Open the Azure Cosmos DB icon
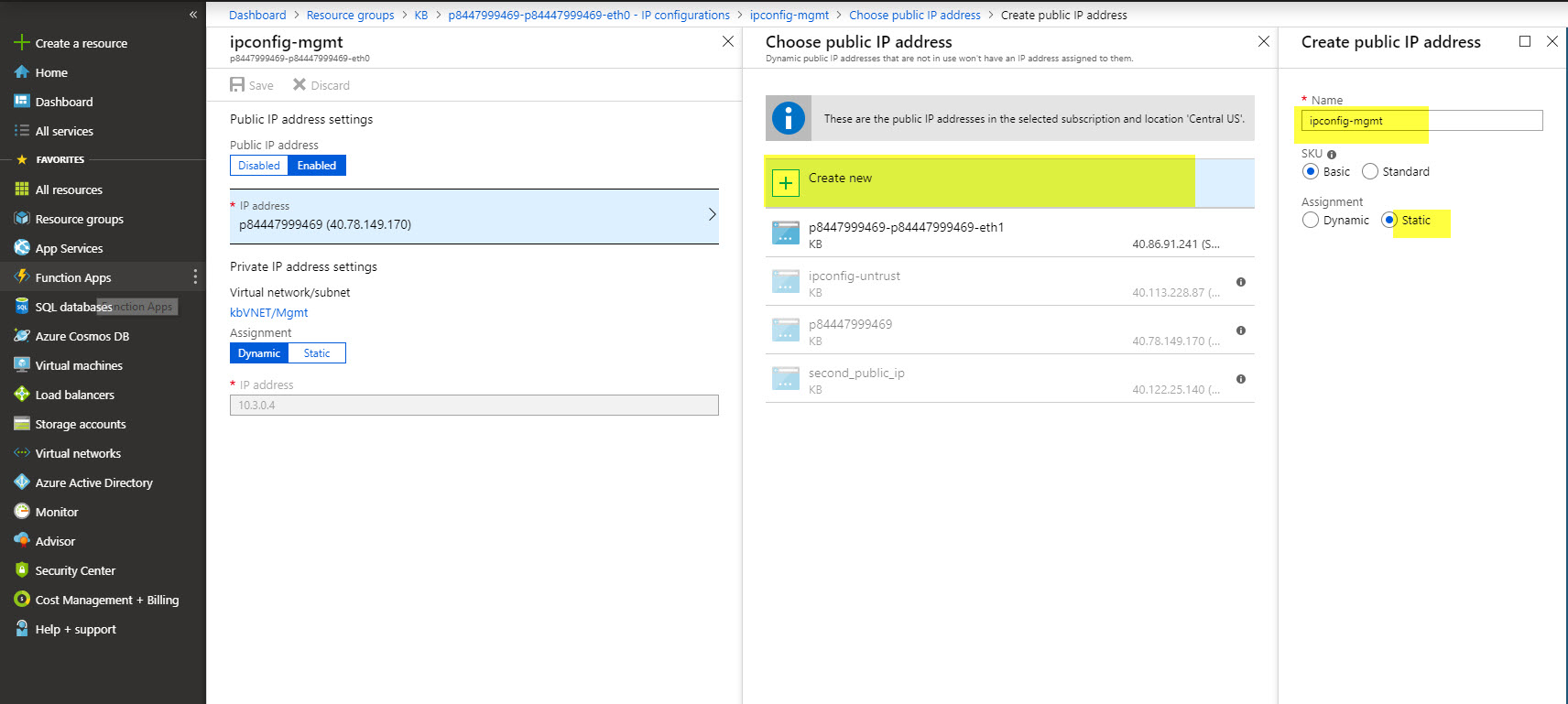Image resolution: width=1568 pixels, height=704 pixels. (x=22, y=336)
